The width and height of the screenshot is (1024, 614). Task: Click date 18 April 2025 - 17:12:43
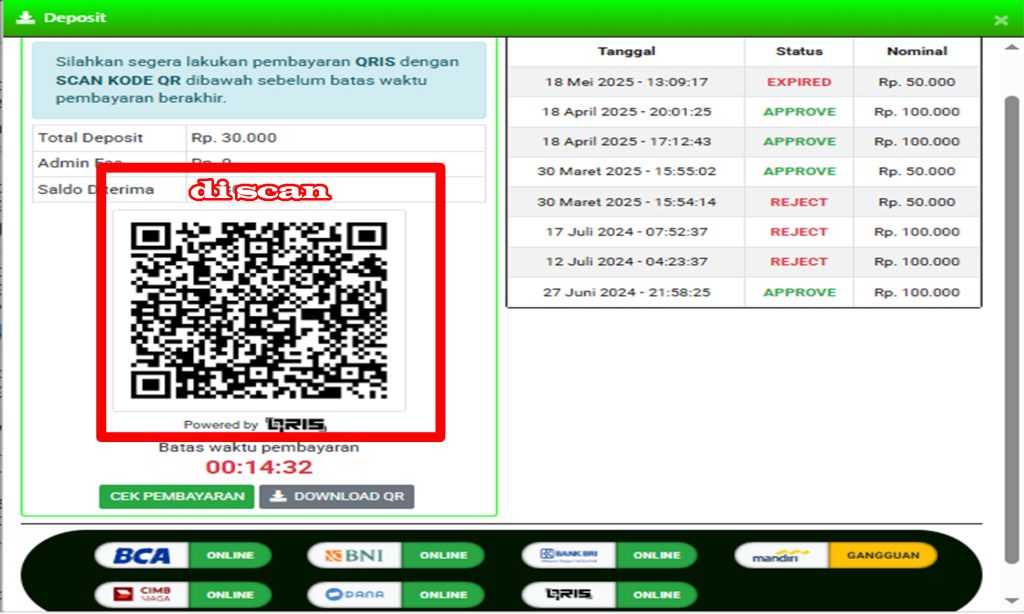(626, 142)
